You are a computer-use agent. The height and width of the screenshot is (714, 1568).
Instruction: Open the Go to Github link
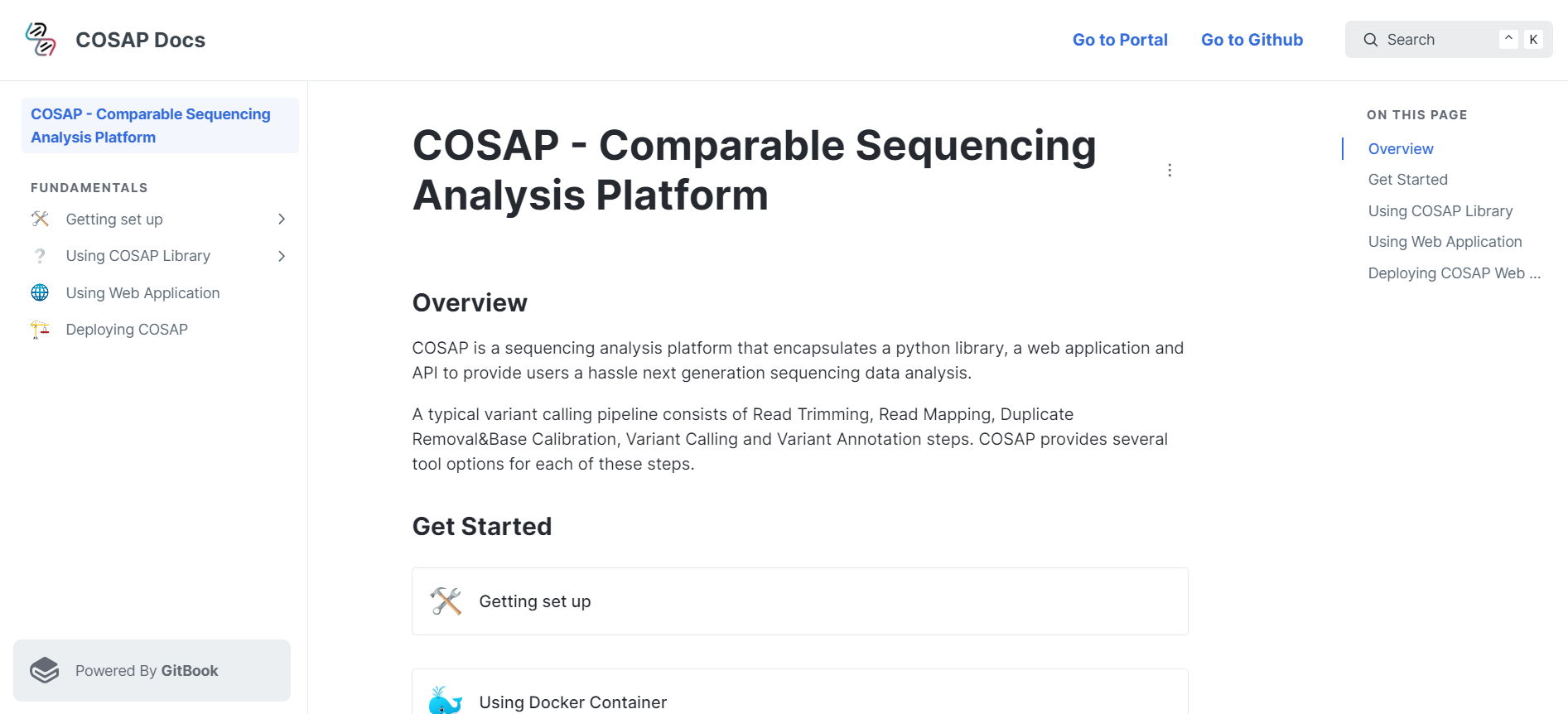1252,40
